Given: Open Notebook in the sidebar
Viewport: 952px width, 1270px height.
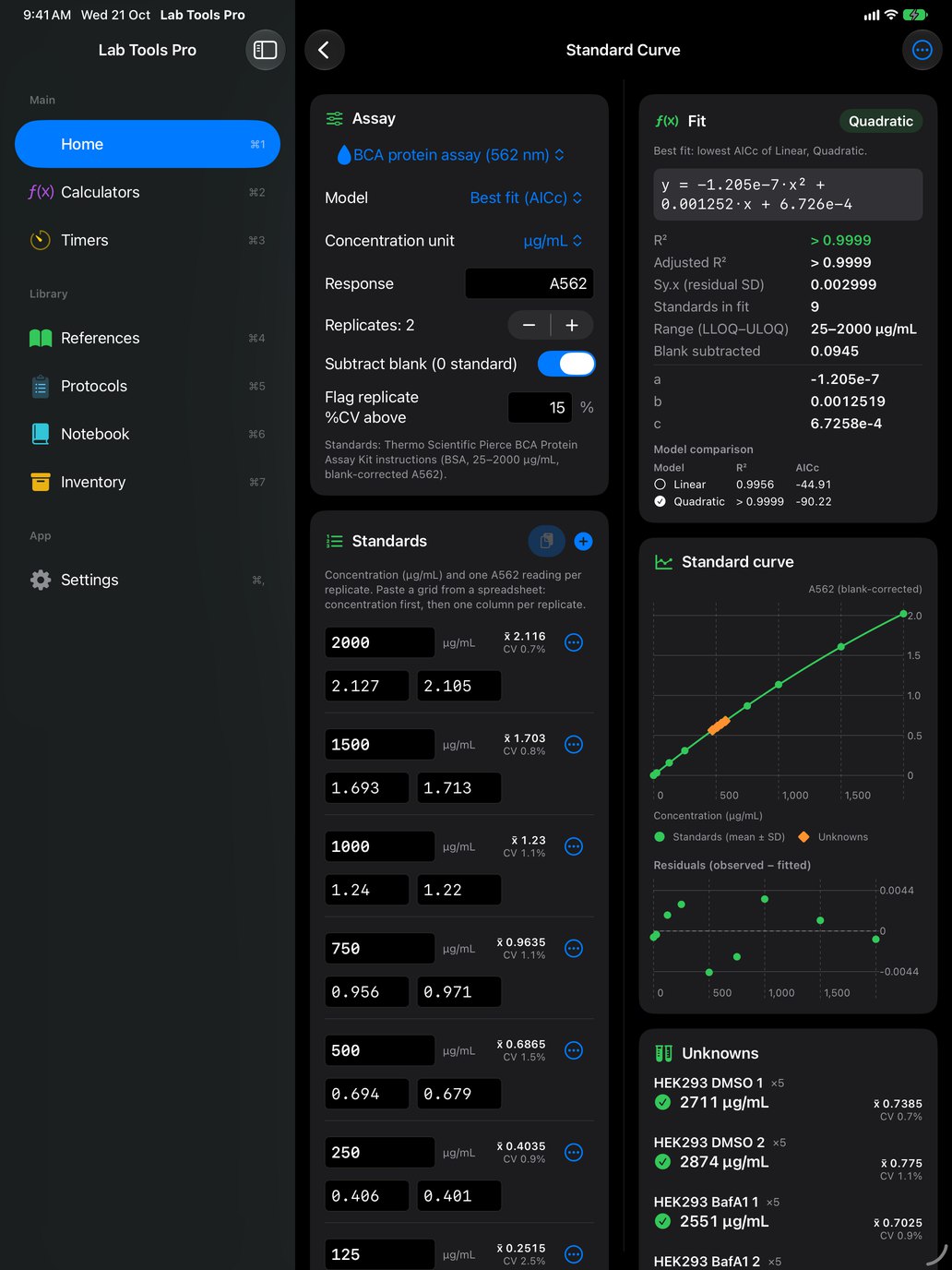Looking at the screenshot, I should point(148,434).
